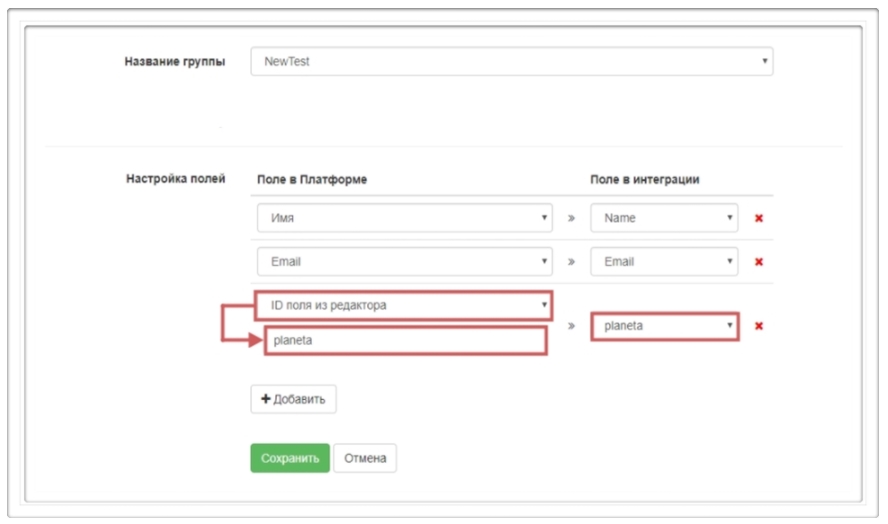The image size is (888, 524).
Task: Save settings with the green Сохранить button
Action: coord(289,458)
